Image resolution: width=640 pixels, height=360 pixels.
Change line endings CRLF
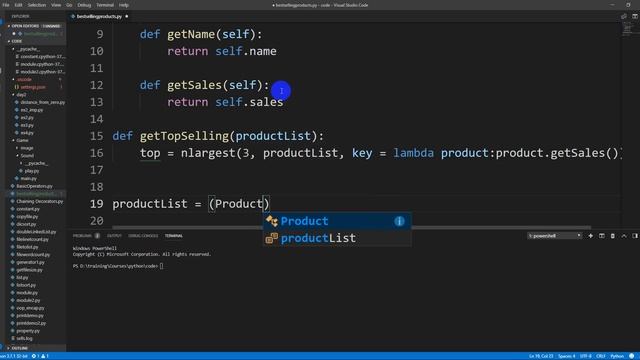click(601, 356)
